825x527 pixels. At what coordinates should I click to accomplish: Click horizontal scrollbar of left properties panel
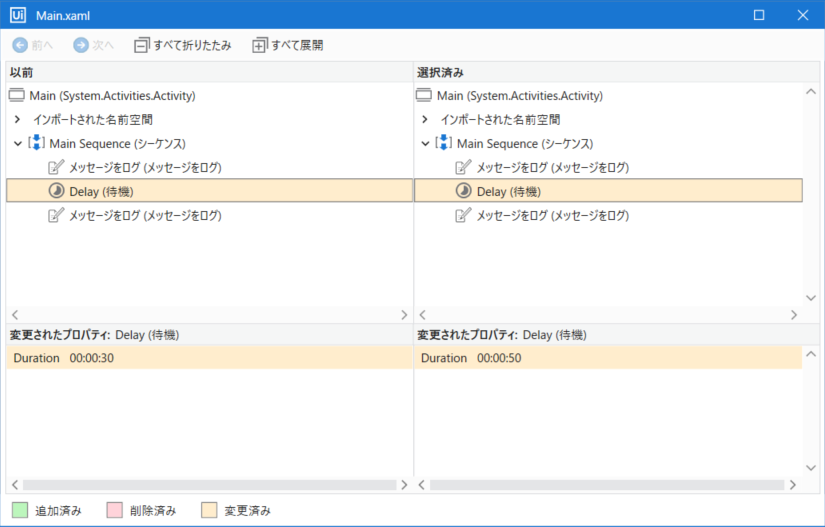[209, 484]
